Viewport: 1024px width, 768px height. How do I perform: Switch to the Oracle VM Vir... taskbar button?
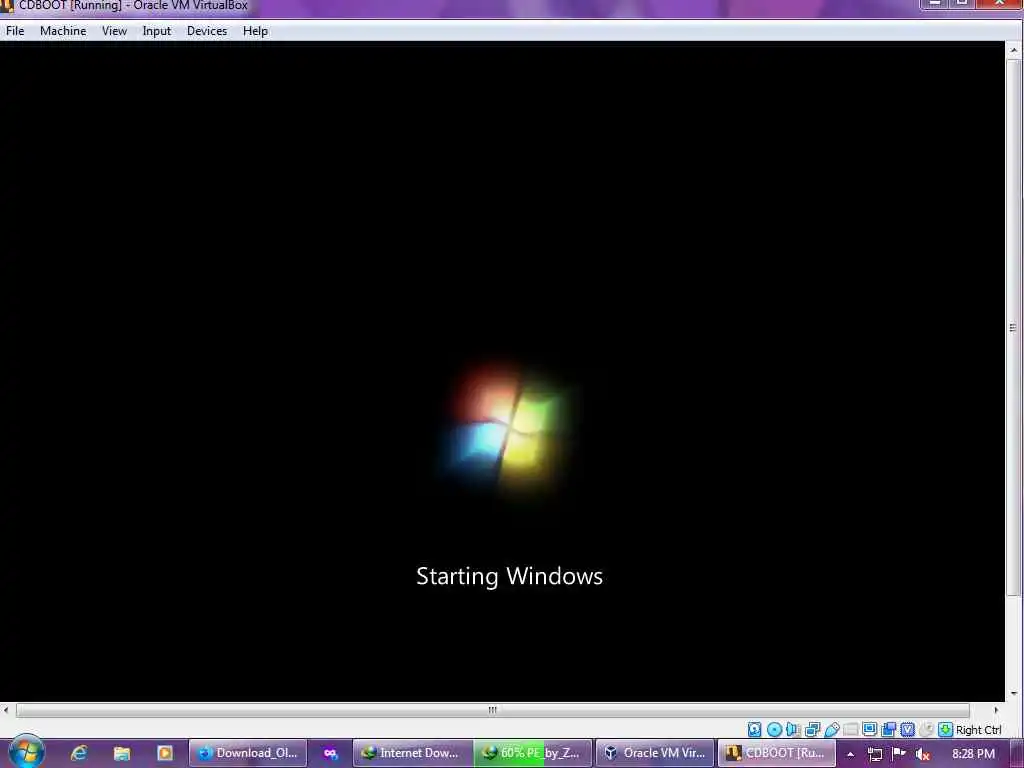655,753
